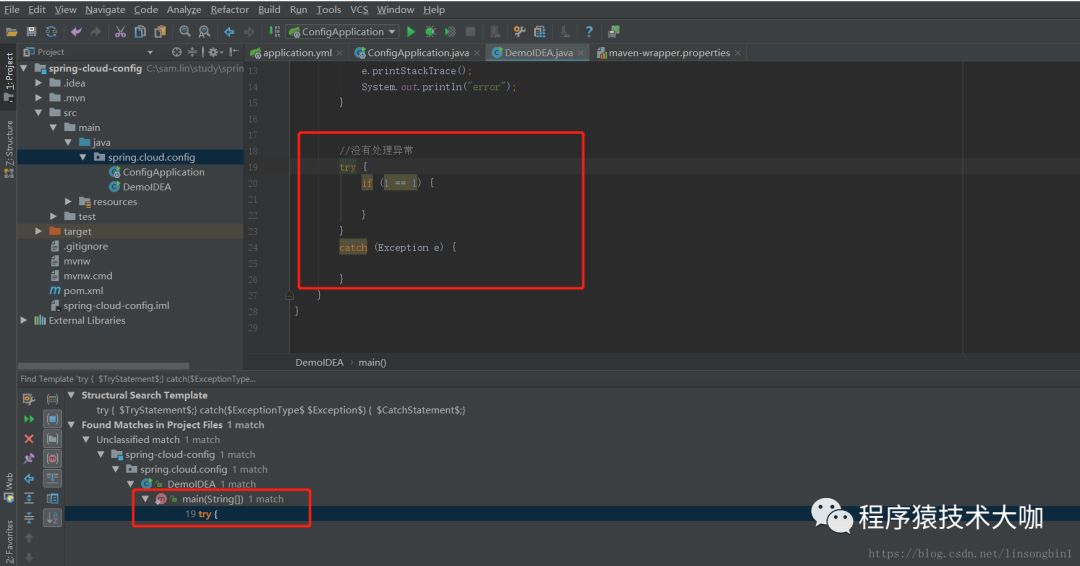Toggle preview usages in Find panel
The image size is (1080, 566).
52,498
